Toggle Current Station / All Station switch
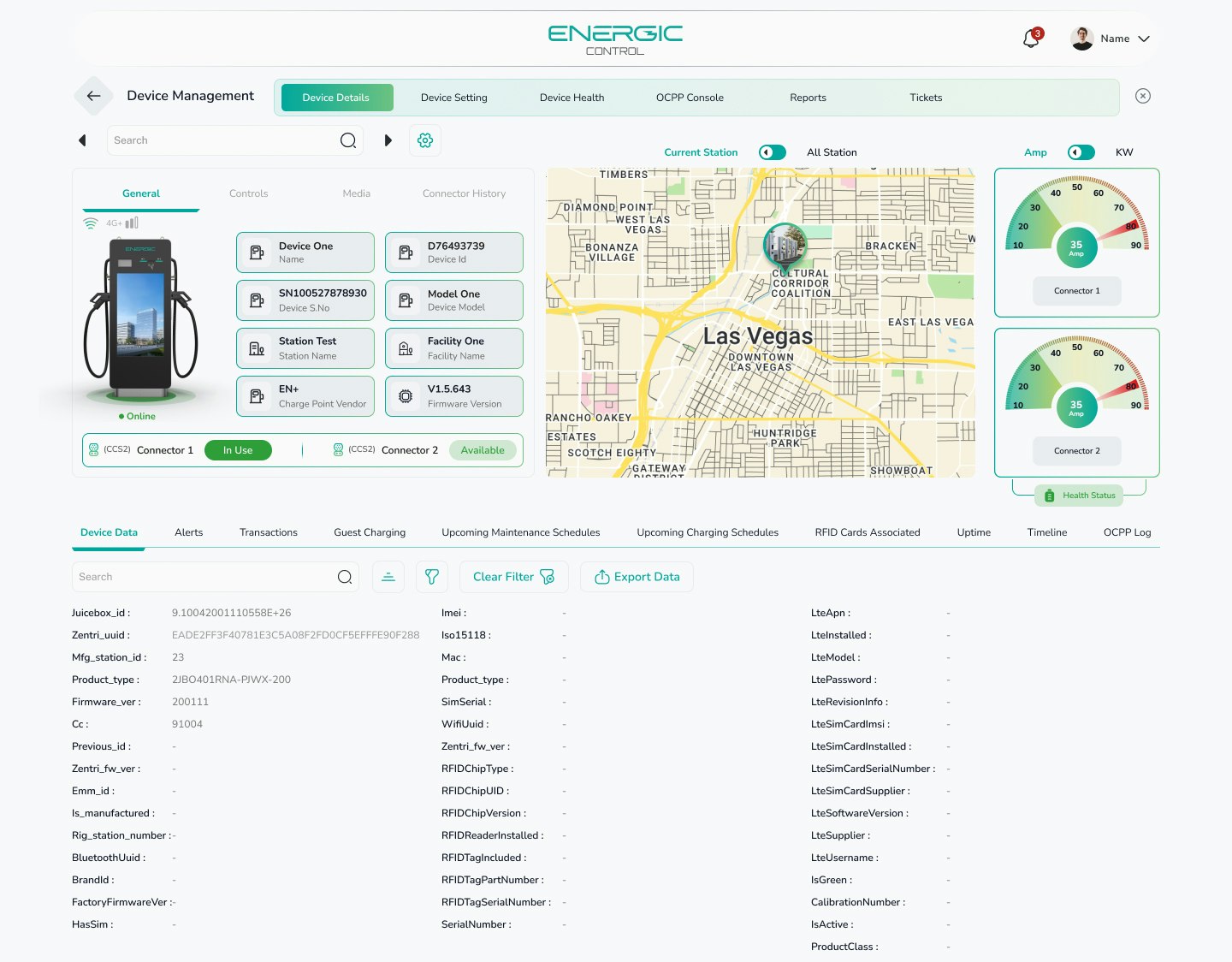 tap(773, 152)
